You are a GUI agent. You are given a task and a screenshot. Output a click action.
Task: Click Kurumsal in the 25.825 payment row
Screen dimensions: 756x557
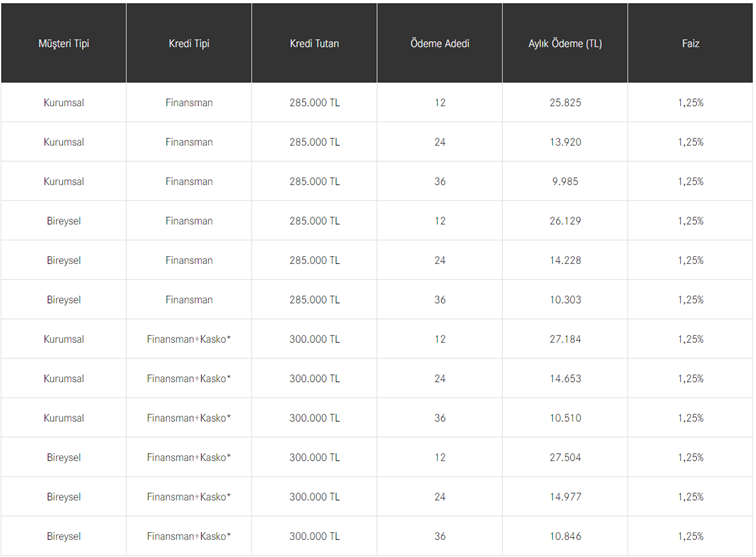(64, 103)
